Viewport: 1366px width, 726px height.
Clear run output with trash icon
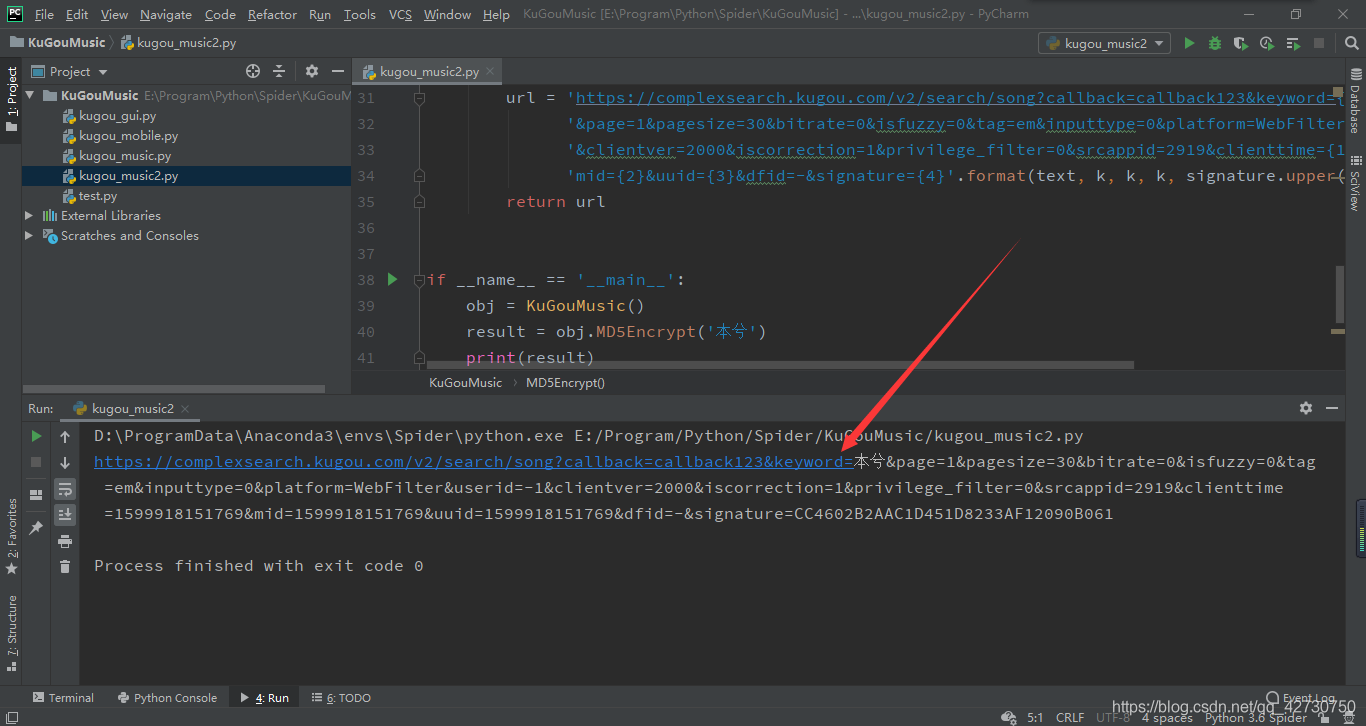tap(65, 566)
